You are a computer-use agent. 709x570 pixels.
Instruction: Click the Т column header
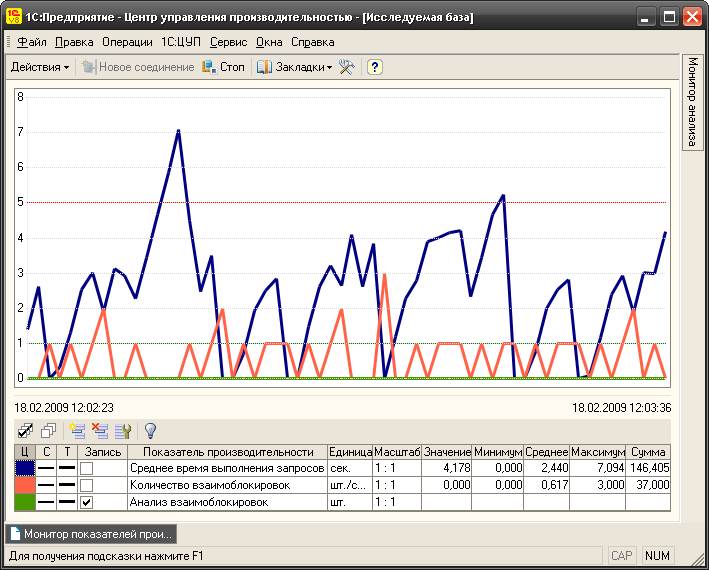click(x=67, y=452)
